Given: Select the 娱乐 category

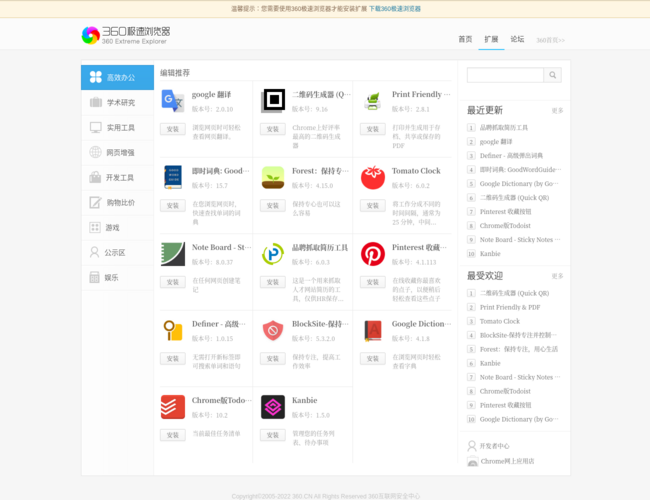Looking at the screenshot, I should [x=117, y=277].
